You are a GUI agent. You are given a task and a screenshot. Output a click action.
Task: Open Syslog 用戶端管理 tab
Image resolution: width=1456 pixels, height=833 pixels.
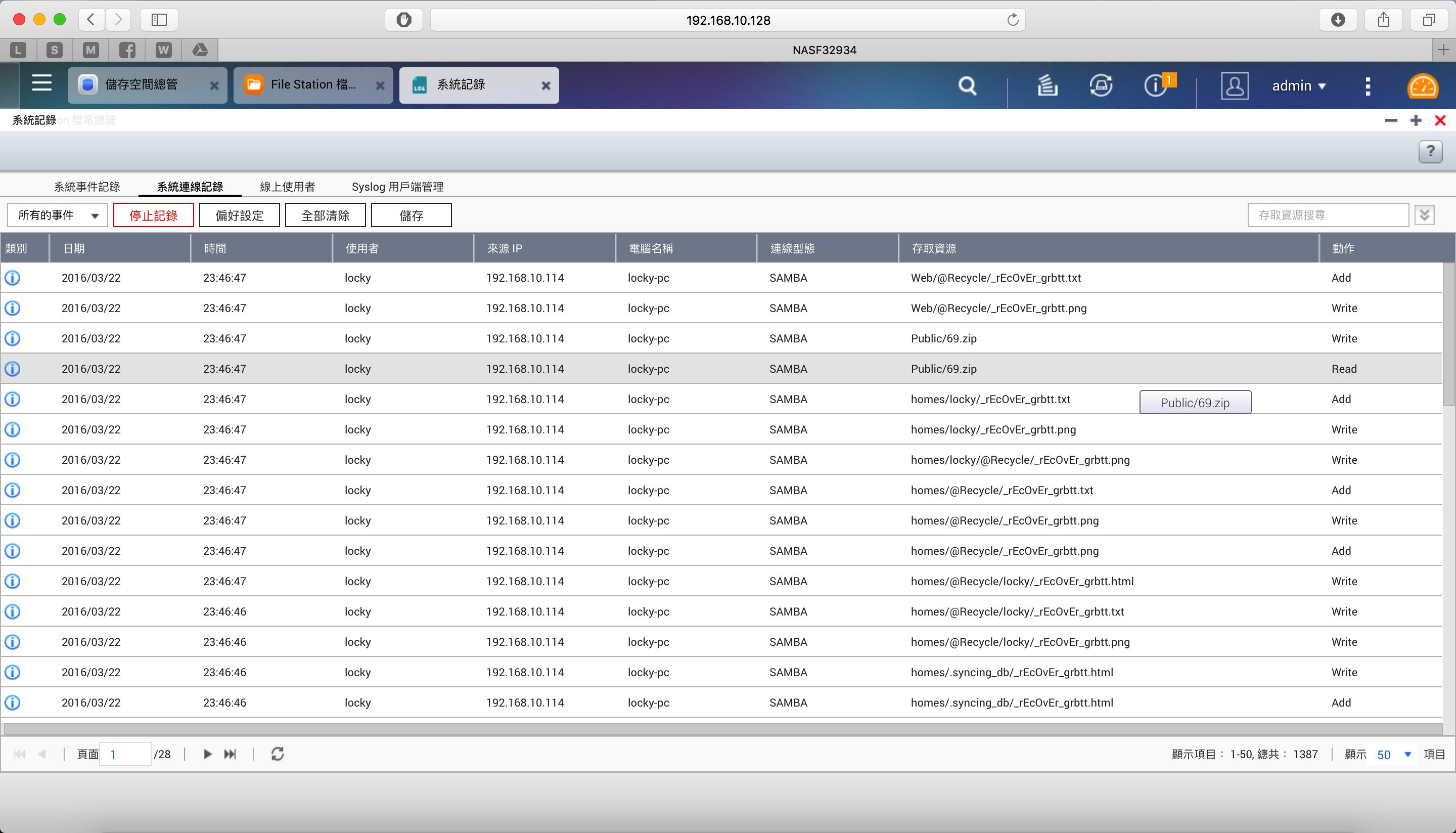click(x=397, y=187)
